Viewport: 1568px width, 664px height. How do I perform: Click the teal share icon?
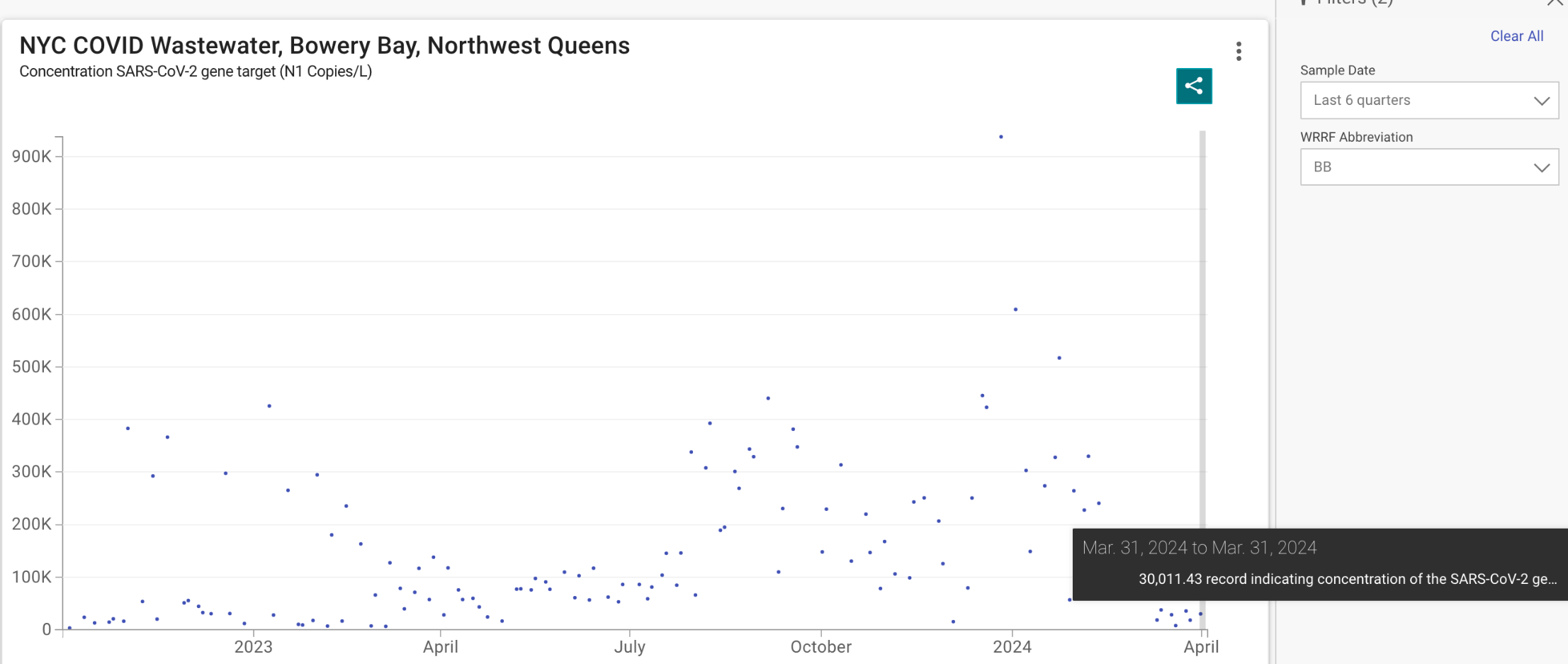point(1194,86)
